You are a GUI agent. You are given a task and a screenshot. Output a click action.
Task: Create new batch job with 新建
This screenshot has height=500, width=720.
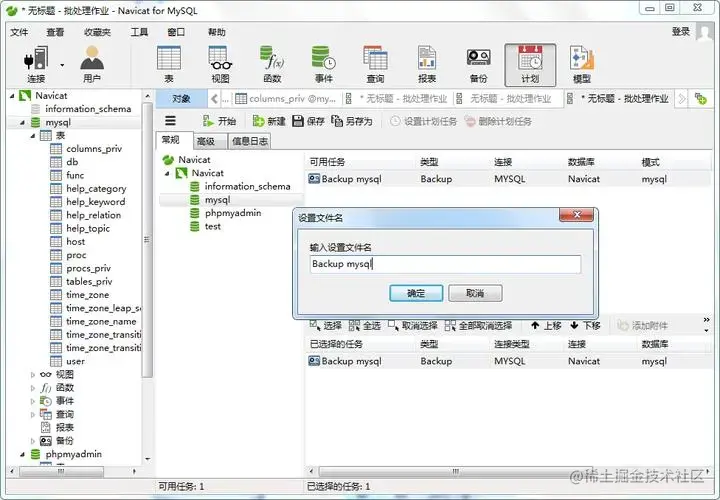click(x=269, y=121)
